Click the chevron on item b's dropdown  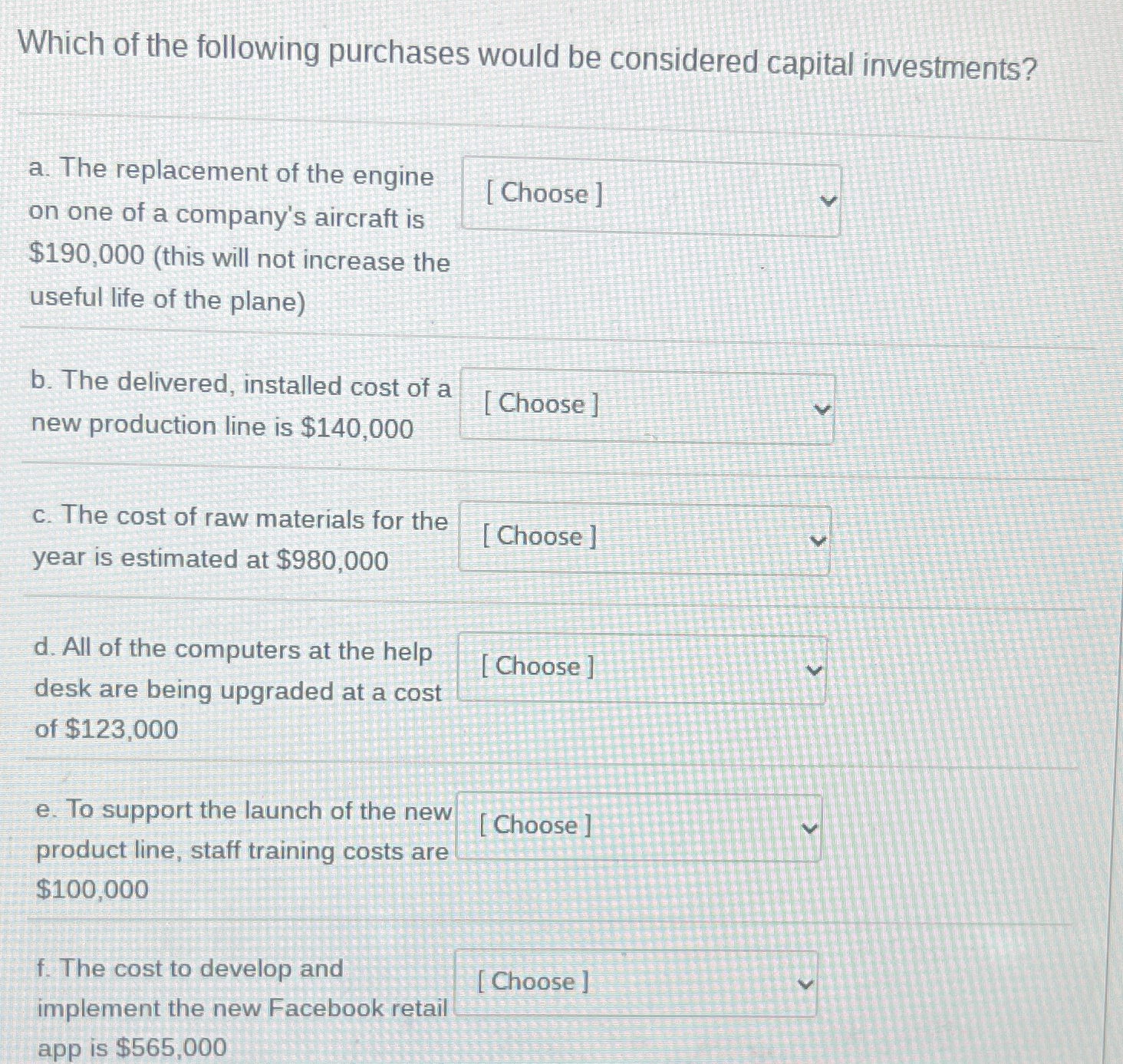pyautogui.click(x=821, y=410)
